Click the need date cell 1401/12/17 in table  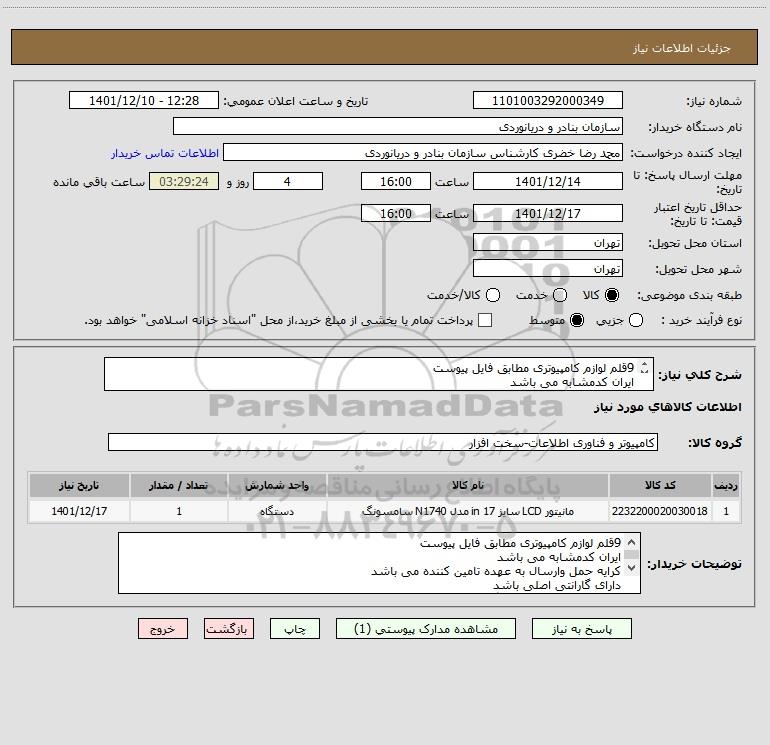(x=79, y=511)
